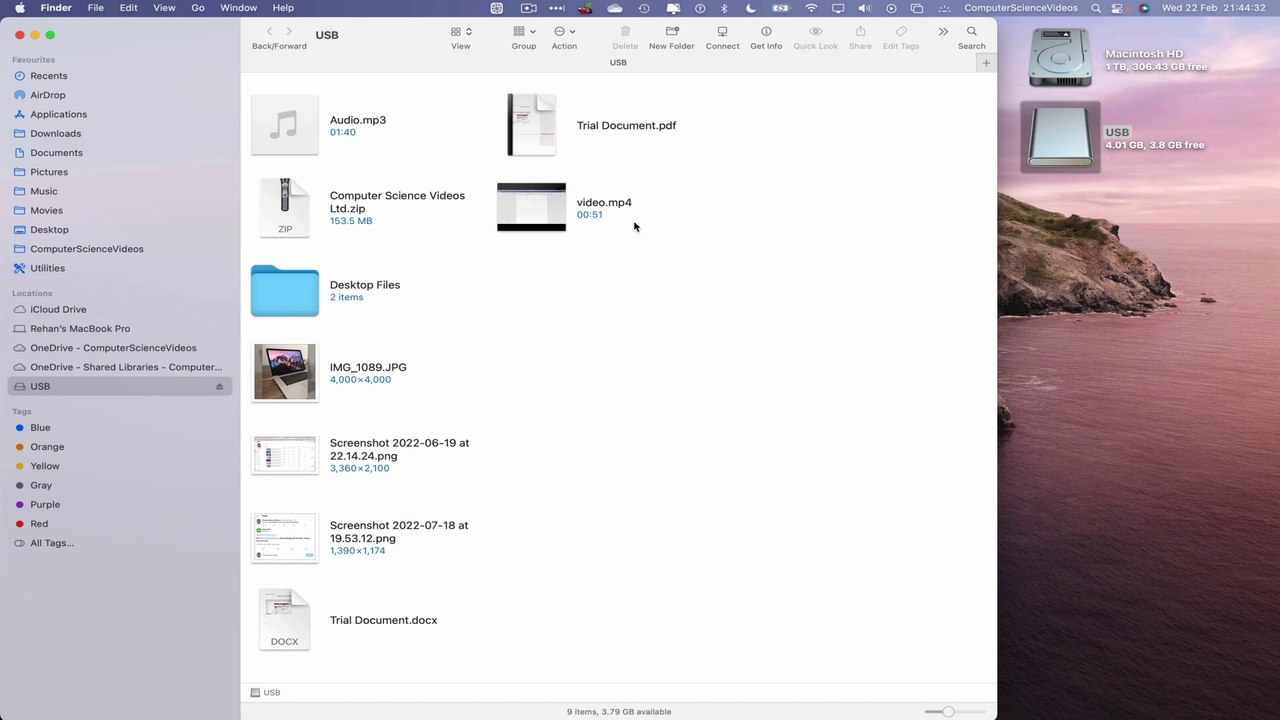Open the Edit menu
Image resolution: width=1280 pixels, height=720 pixels.
129,8
